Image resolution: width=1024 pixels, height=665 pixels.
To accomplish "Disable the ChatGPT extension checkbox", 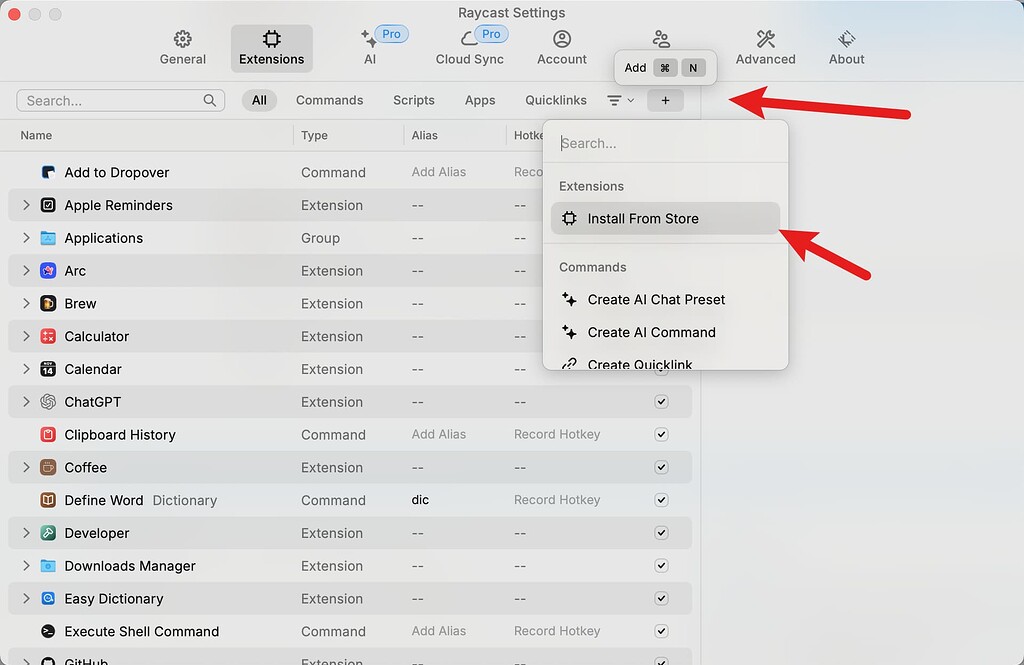I will (x=662, y=402).
